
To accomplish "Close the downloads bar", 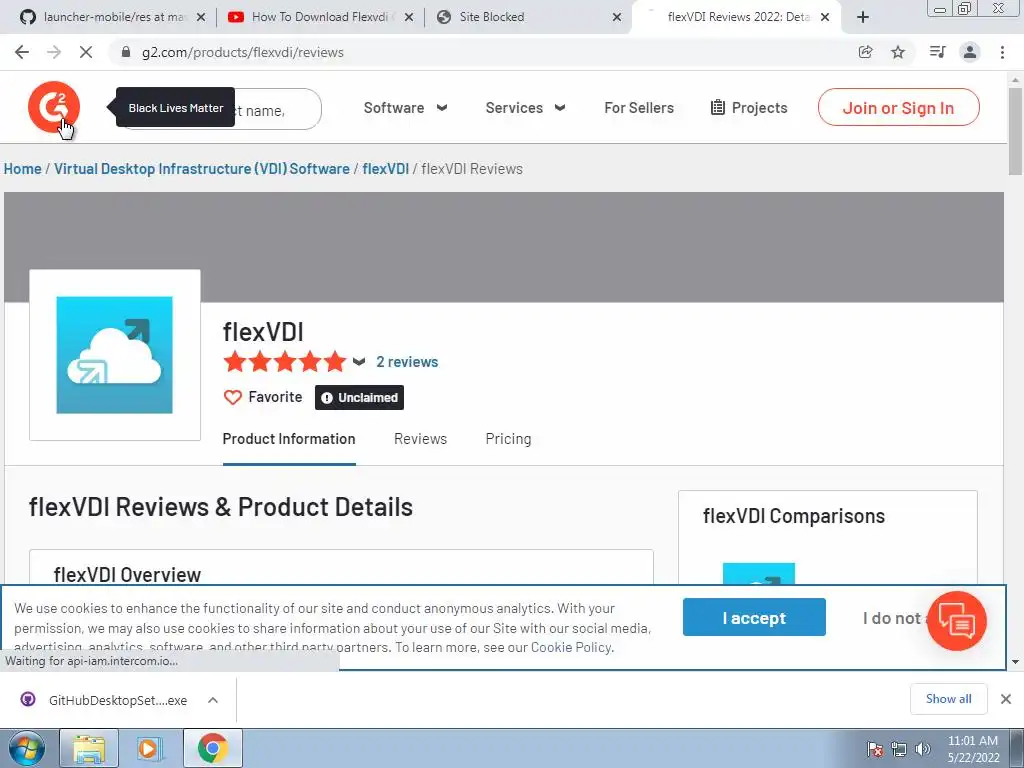I will [1006, 699].
